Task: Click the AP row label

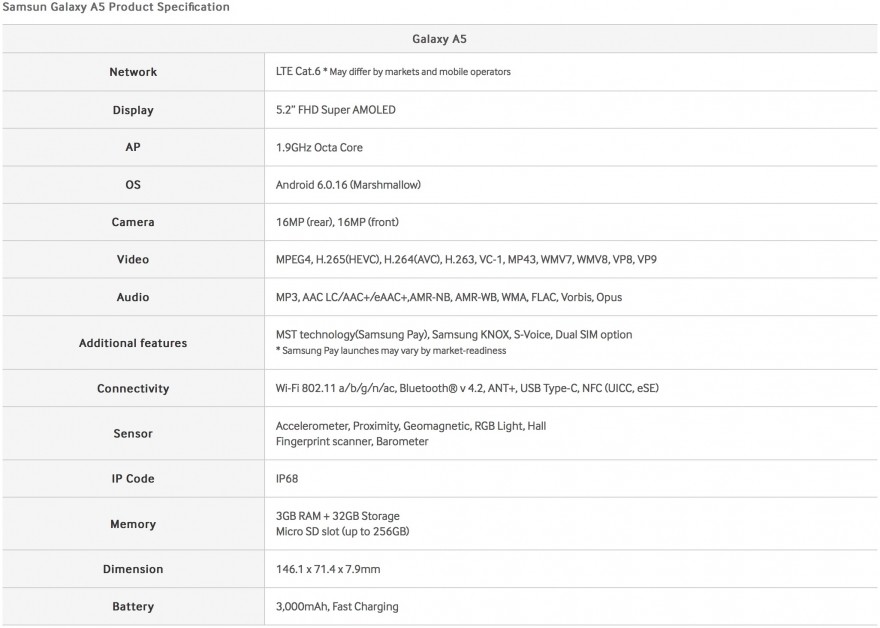Action: click(x=133, y=147)
